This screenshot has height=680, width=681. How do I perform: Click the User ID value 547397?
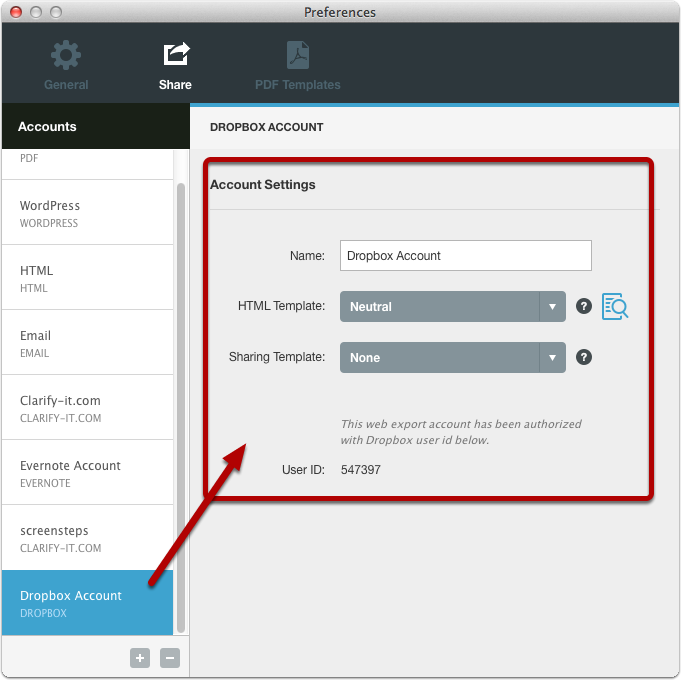pos(360,470)
